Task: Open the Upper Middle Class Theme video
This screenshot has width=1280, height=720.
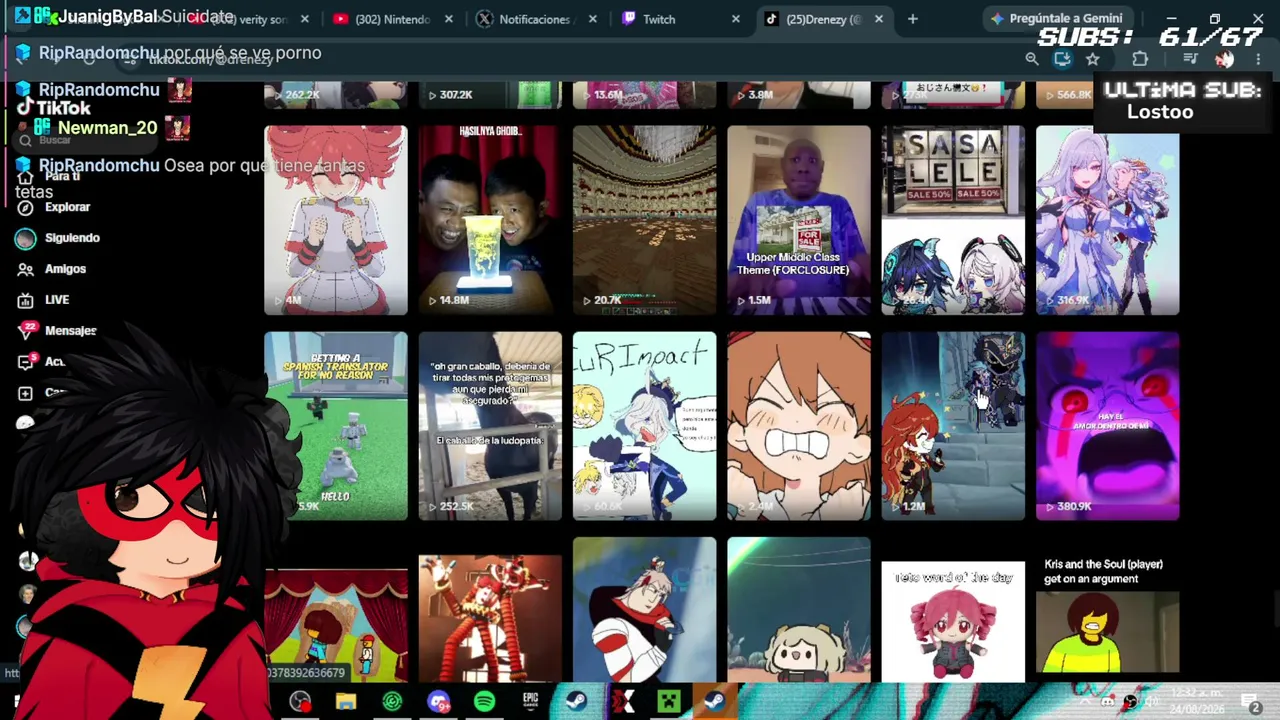Action: coord(799,220)
